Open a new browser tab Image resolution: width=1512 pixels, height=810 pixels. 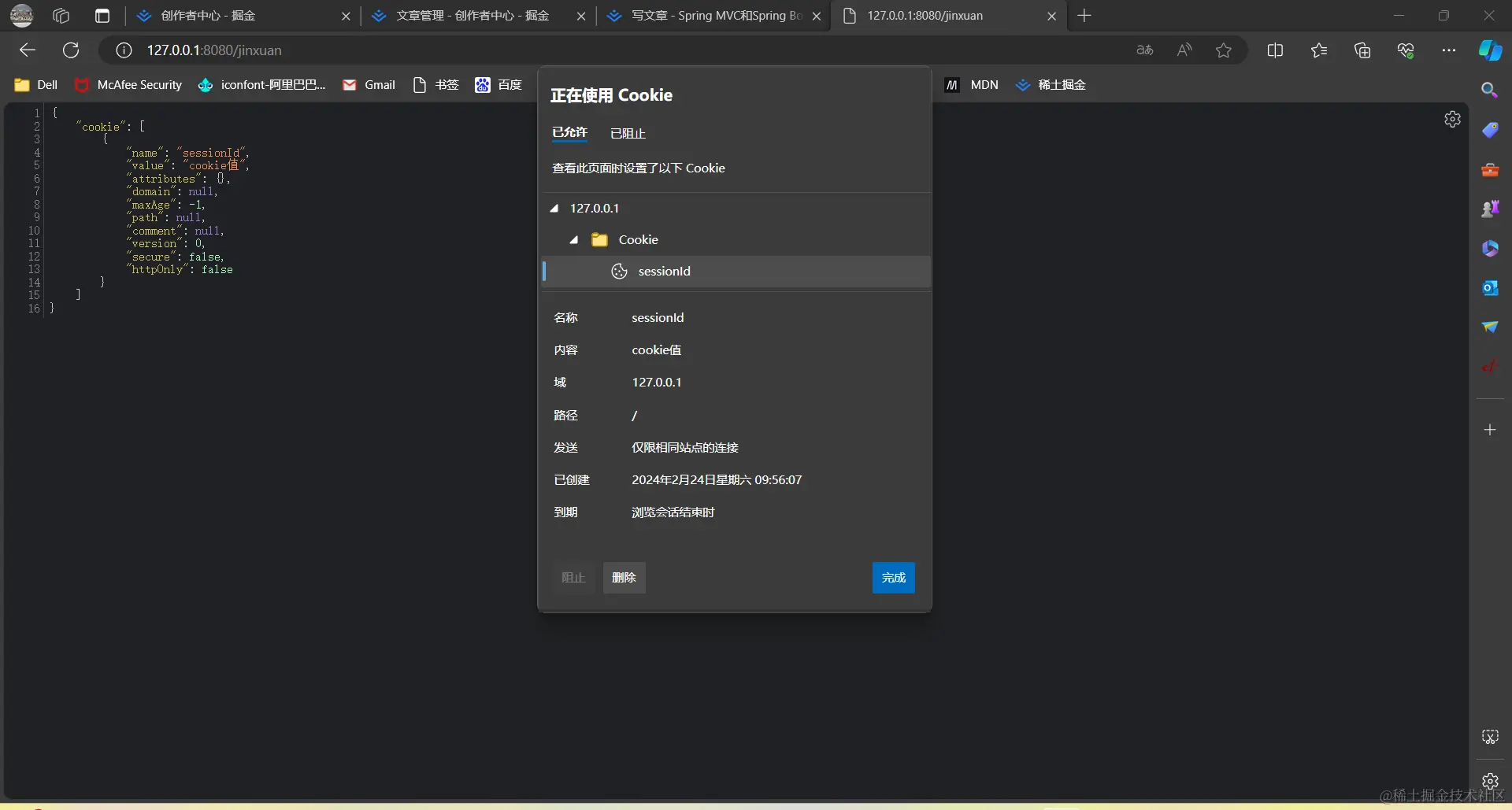point(1084,16)
